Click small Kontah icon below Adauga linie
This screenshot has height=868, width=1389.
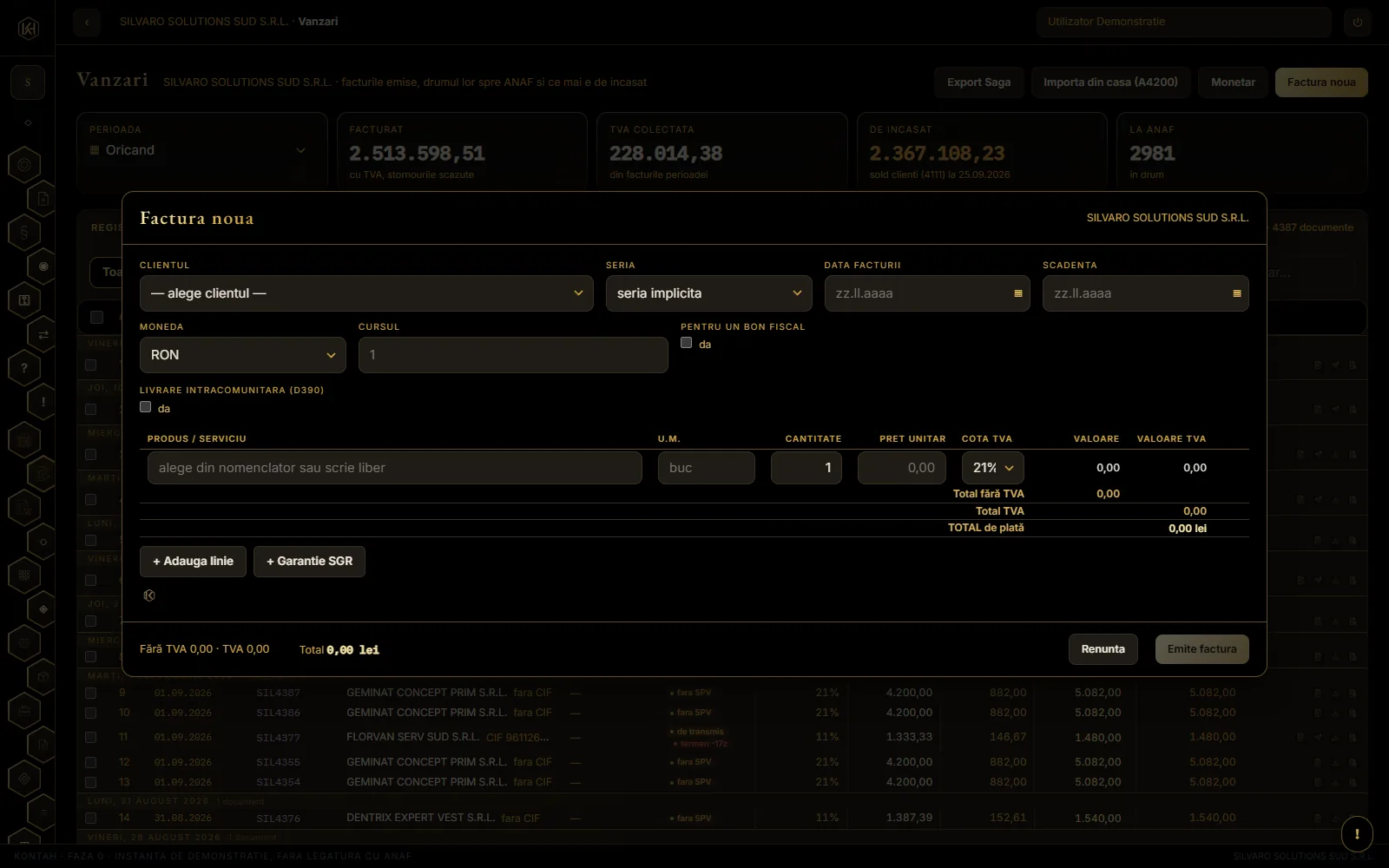tap(149, 595)
